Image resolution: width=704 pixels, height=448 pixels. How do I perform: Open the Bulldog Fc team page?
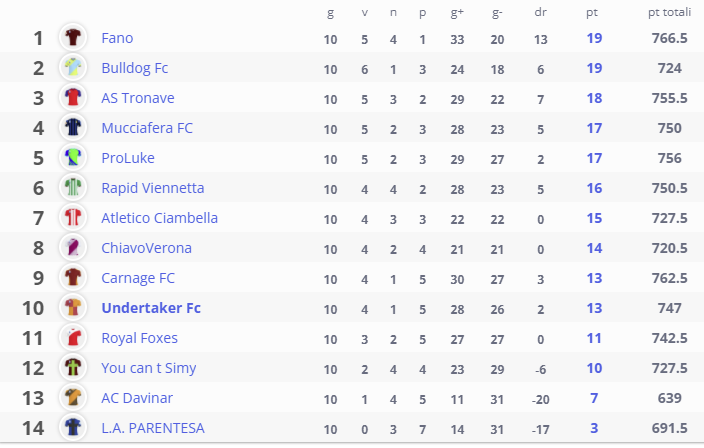(x=135, y=68)
